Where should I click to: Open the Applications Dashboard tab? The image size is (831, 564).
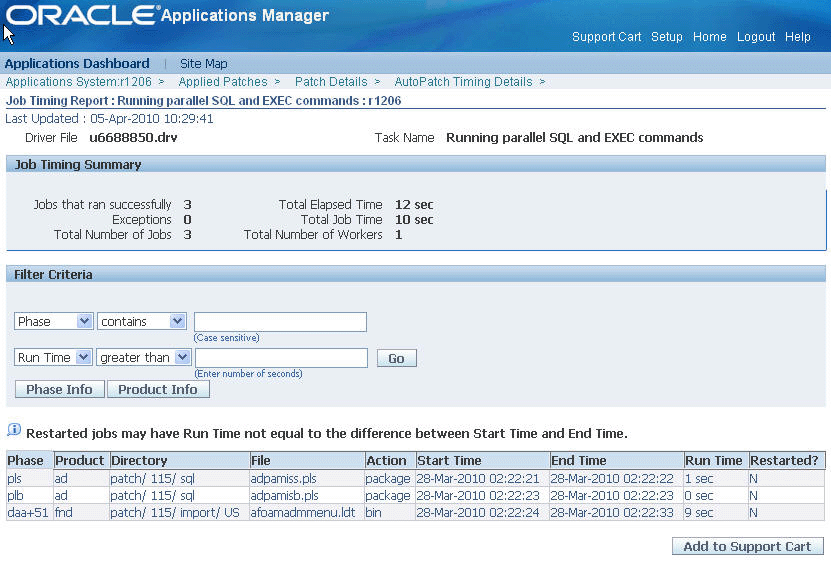click(x=77, y=64)
